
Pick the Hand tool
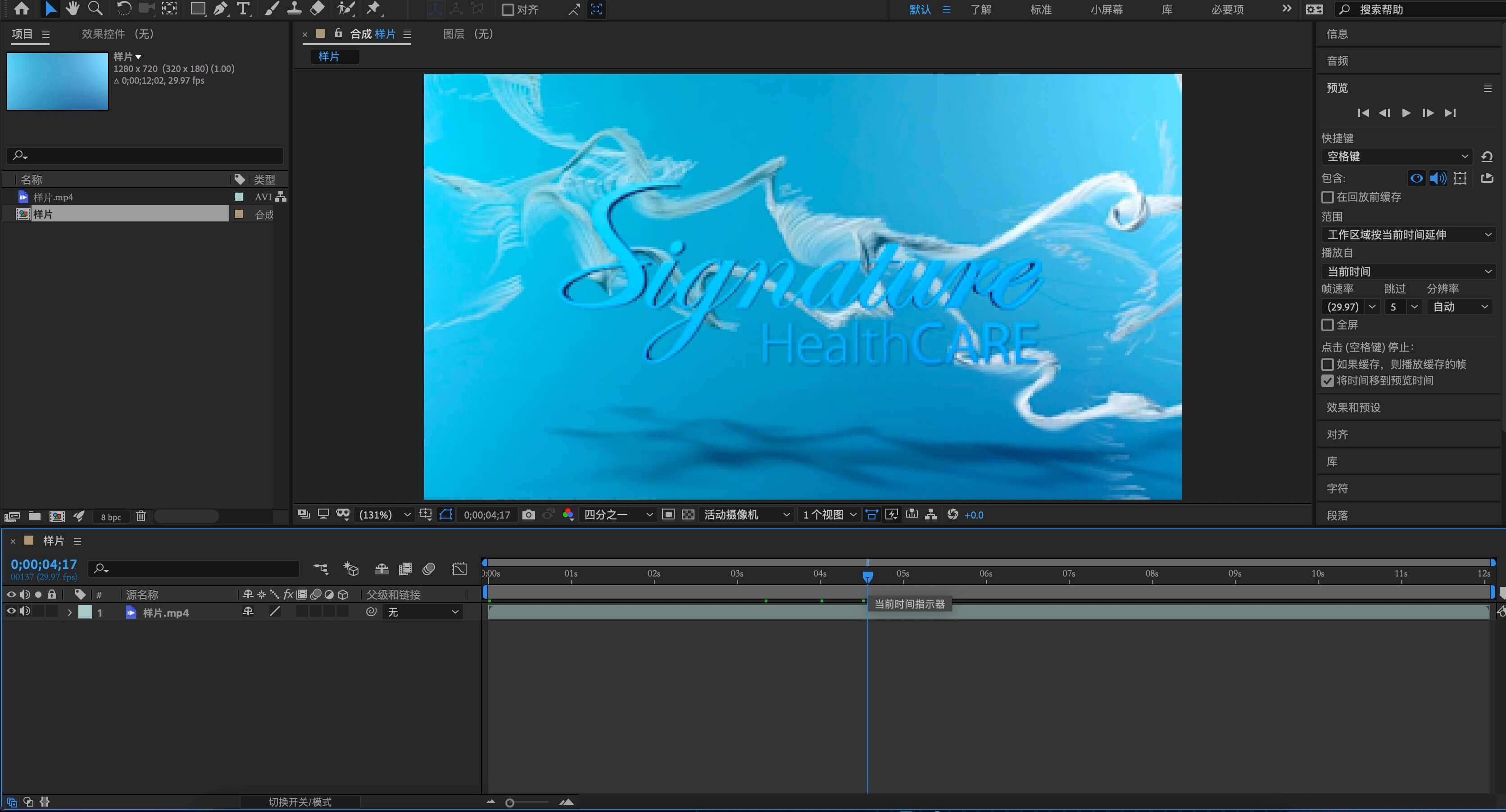coord(73,9)
